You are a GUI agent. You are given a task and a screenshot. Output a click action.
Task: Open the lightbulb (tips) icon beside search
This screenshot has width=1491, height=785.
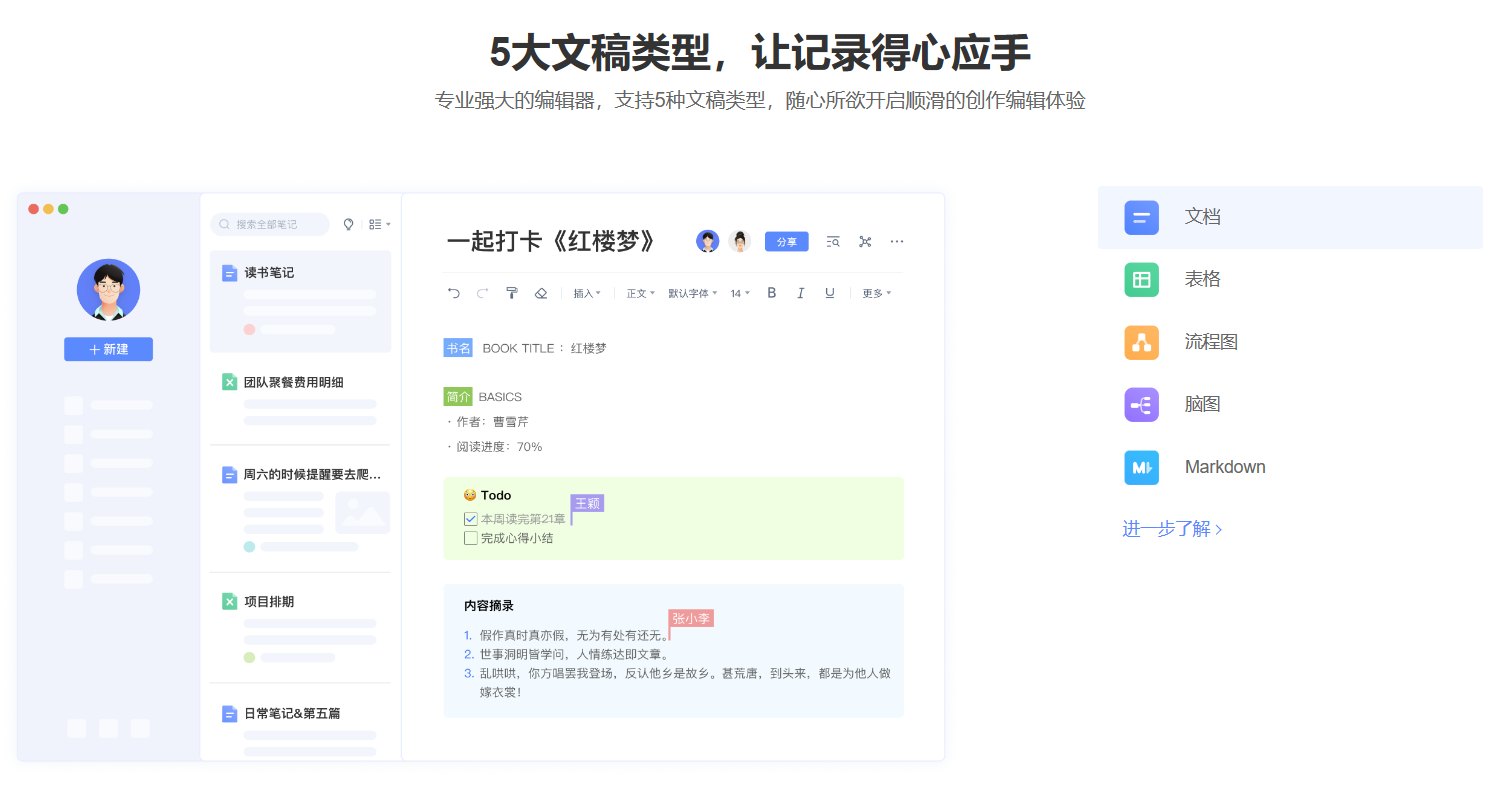347,224
